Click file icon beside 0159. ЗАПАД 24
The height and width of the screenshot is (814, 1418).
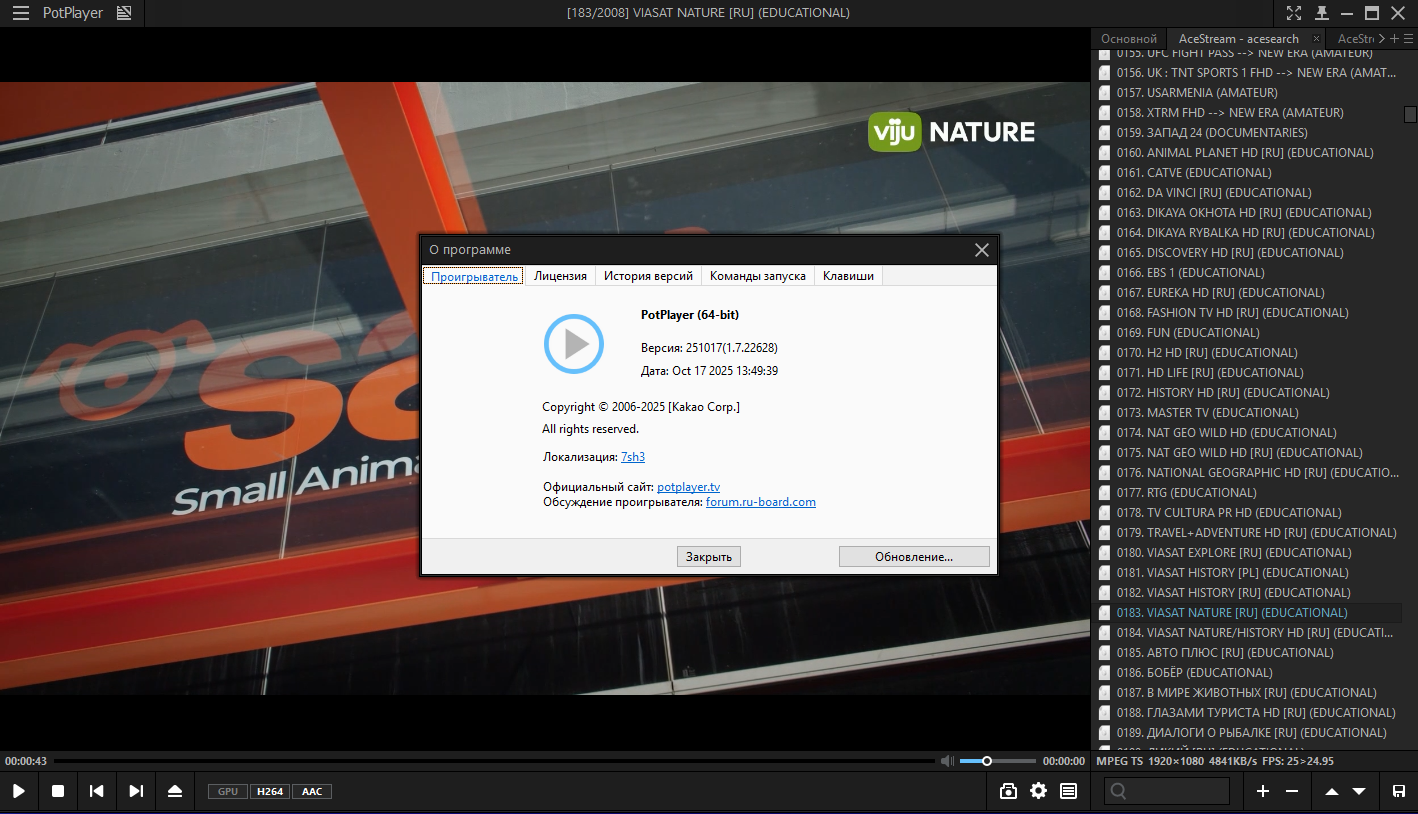pyautogui.click(x=1105, y=133)
